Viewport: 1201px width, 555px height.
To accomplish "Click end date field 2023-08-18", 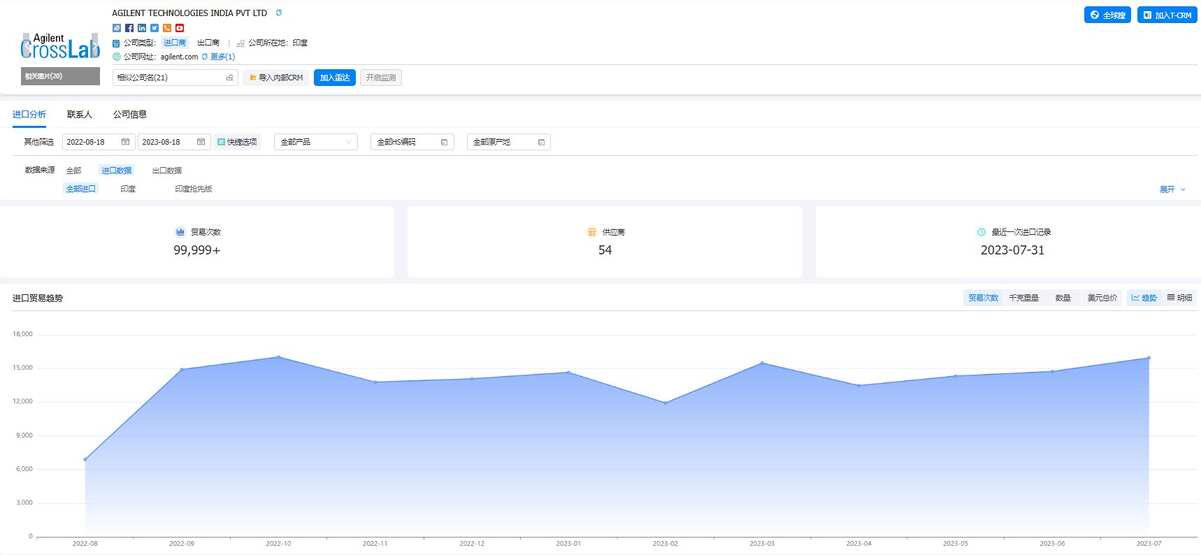I will (174, 142).
